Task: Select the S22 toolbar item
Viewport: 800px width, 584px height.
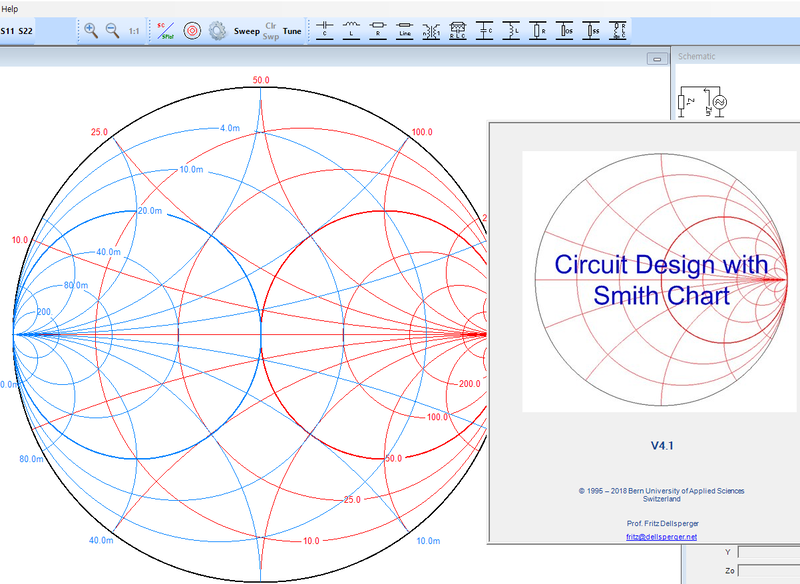Action: pos(26,31)
